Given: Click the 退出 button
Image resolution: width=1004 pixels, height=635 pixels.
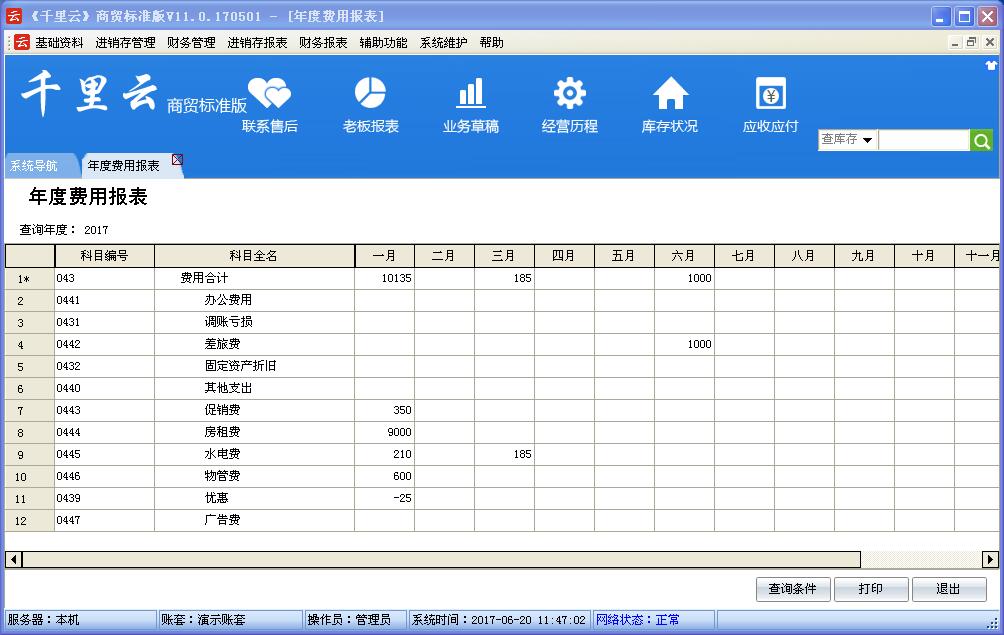Looking at the screenshot, I should click(948, 589).
